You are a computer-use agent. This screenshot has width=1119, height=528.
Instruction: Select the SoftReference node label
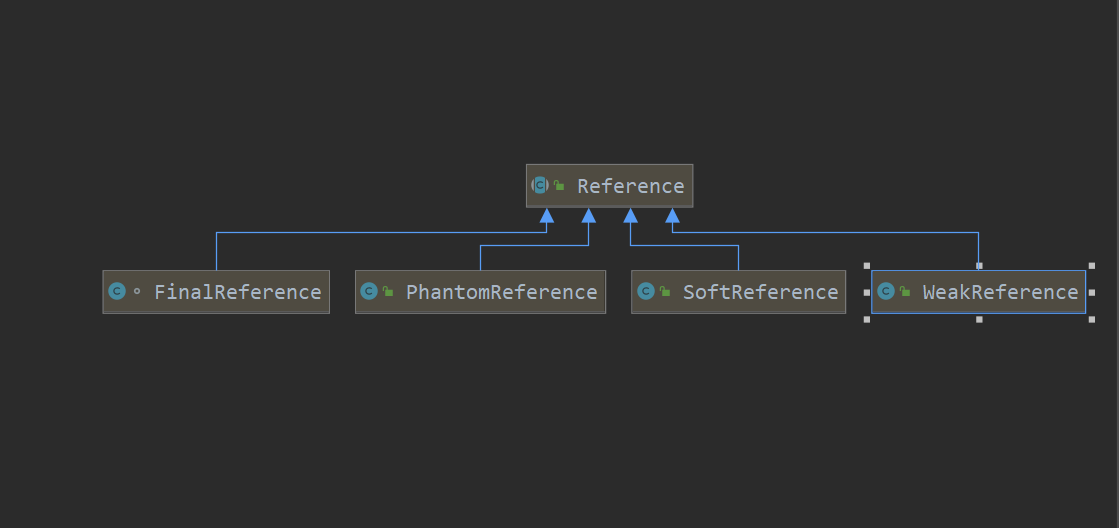coord(760,292)
